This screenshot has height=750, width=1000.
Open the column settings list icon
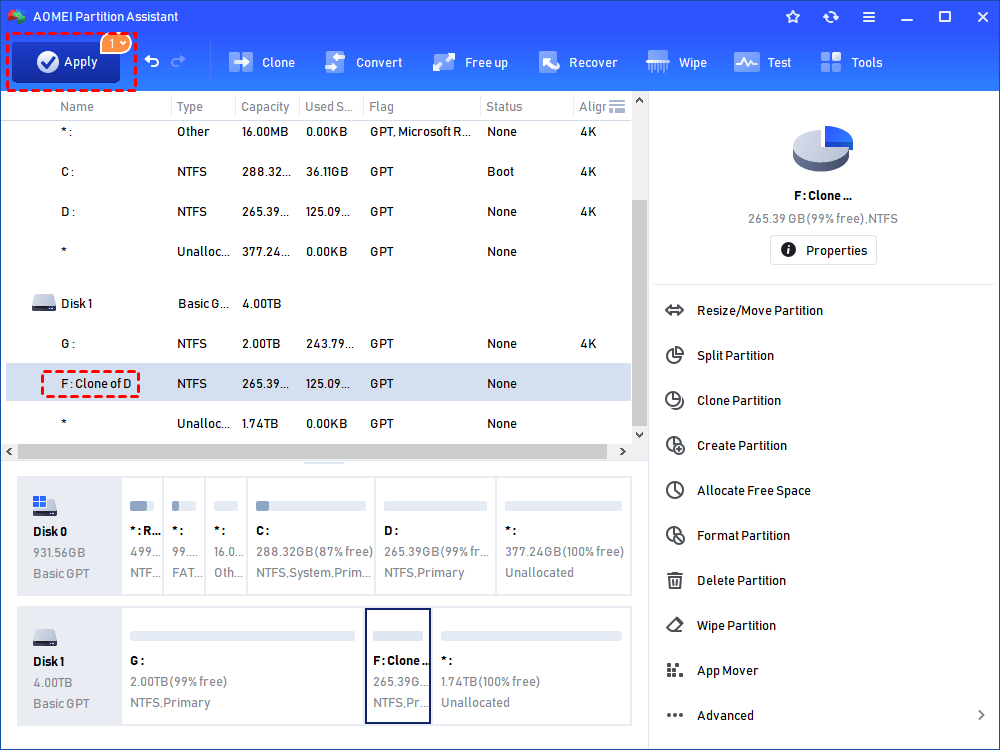click(x=617, y=107)
